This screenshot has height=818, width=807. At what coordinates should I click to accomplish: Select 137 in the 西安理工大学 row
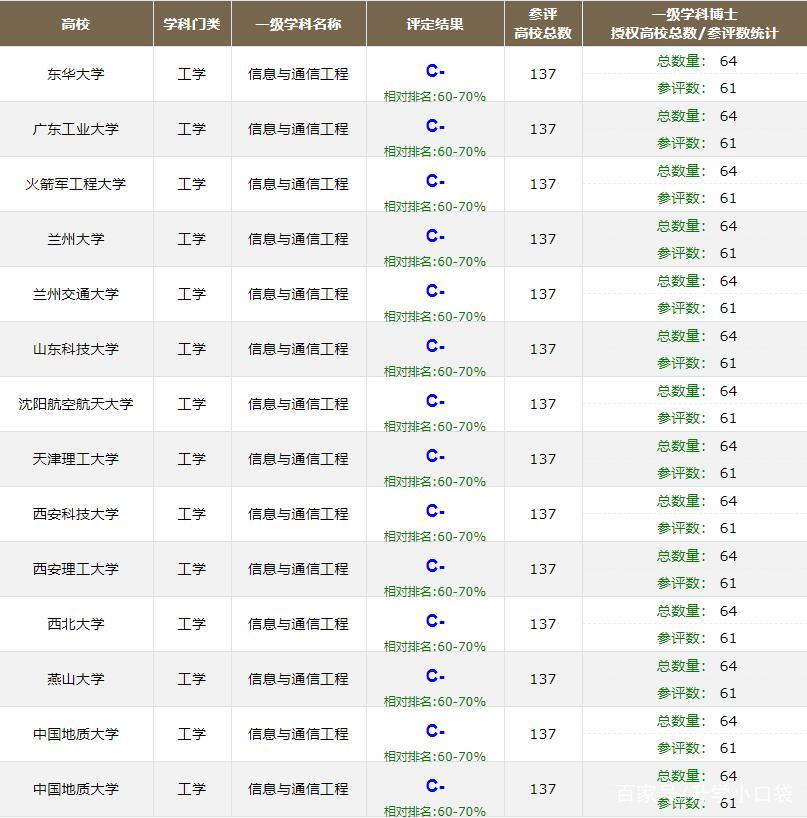pos(543,569)
